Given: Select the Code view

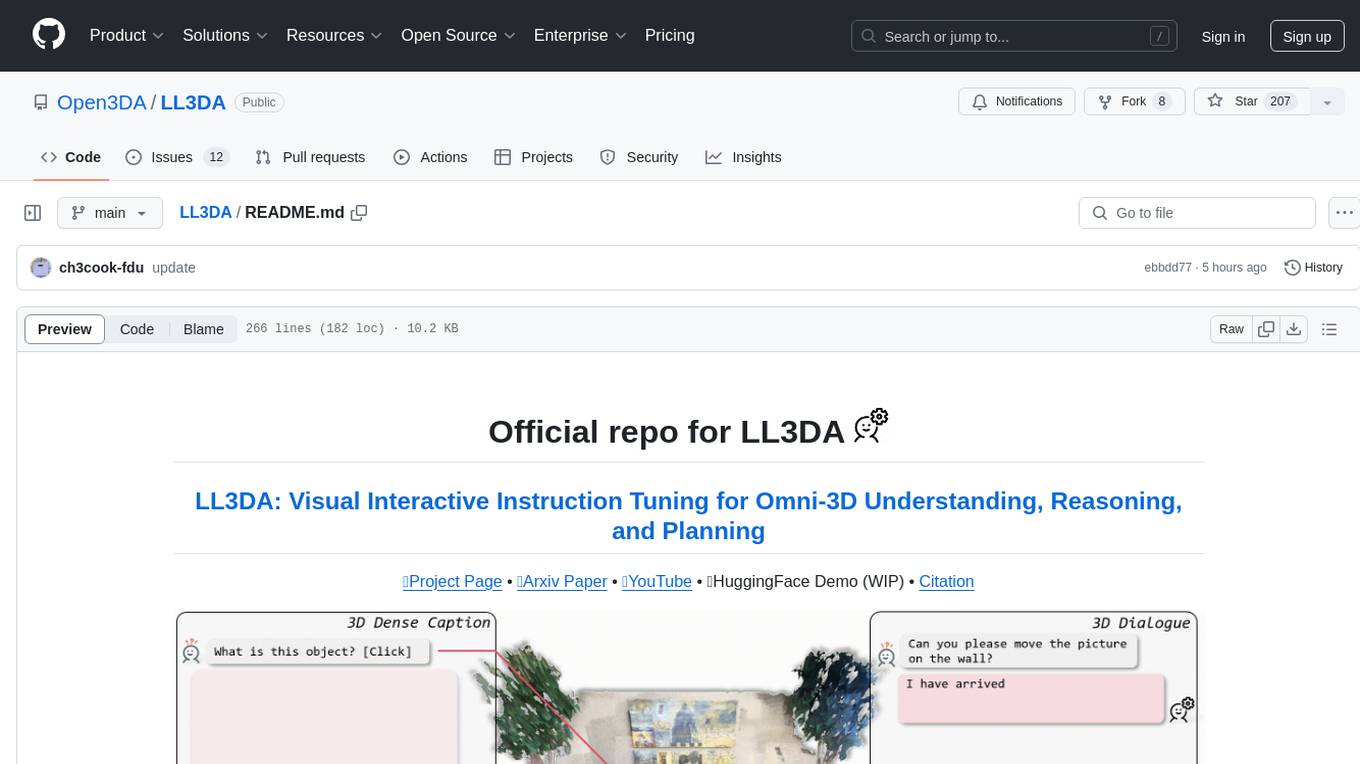Looking at the screenshot, I should click(x=137, y=329).
